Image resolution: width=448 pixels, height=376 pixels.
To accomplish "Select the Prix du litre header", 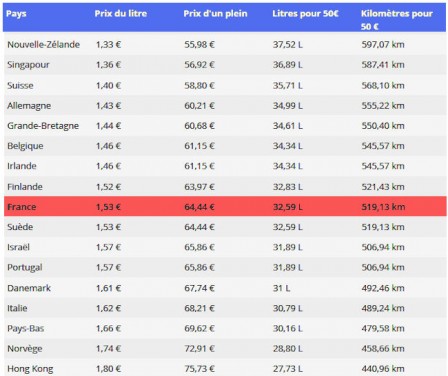I will coord(121,14).
